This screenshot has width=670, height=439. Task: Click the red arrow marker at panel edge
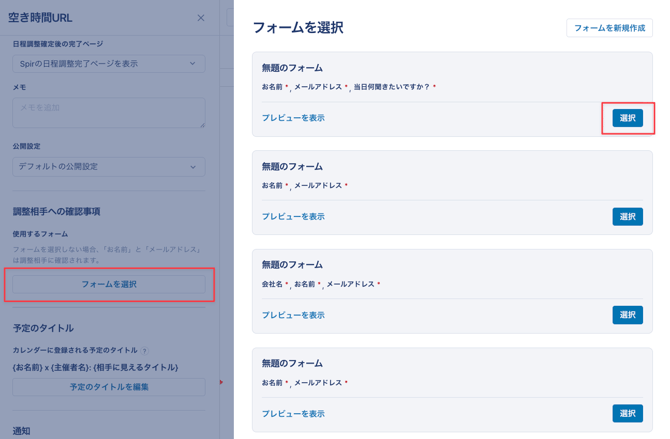(x=221, y=382)
